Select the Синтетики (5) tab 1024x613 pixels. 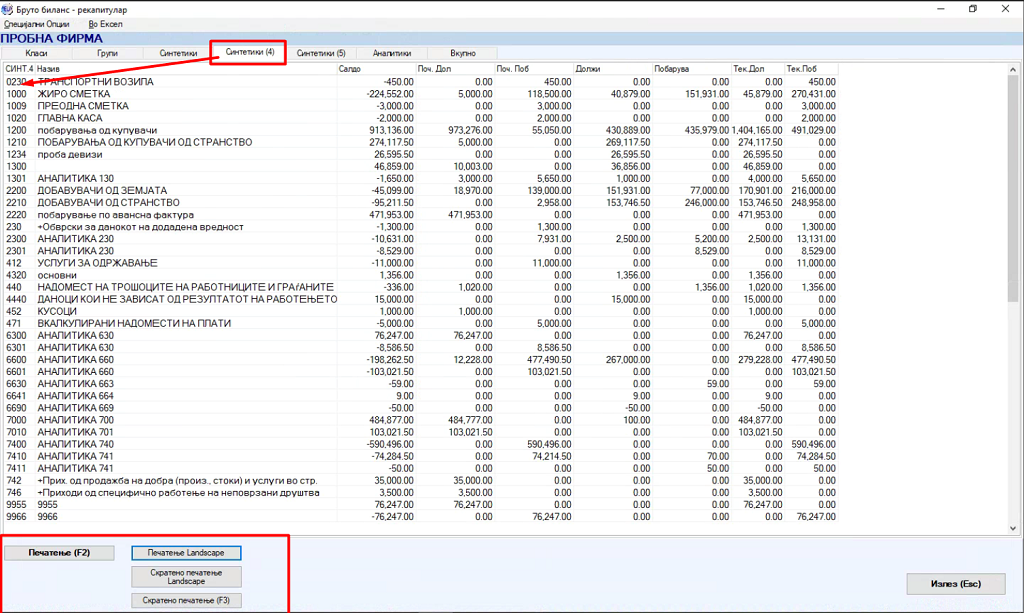[x=321, y=52]
